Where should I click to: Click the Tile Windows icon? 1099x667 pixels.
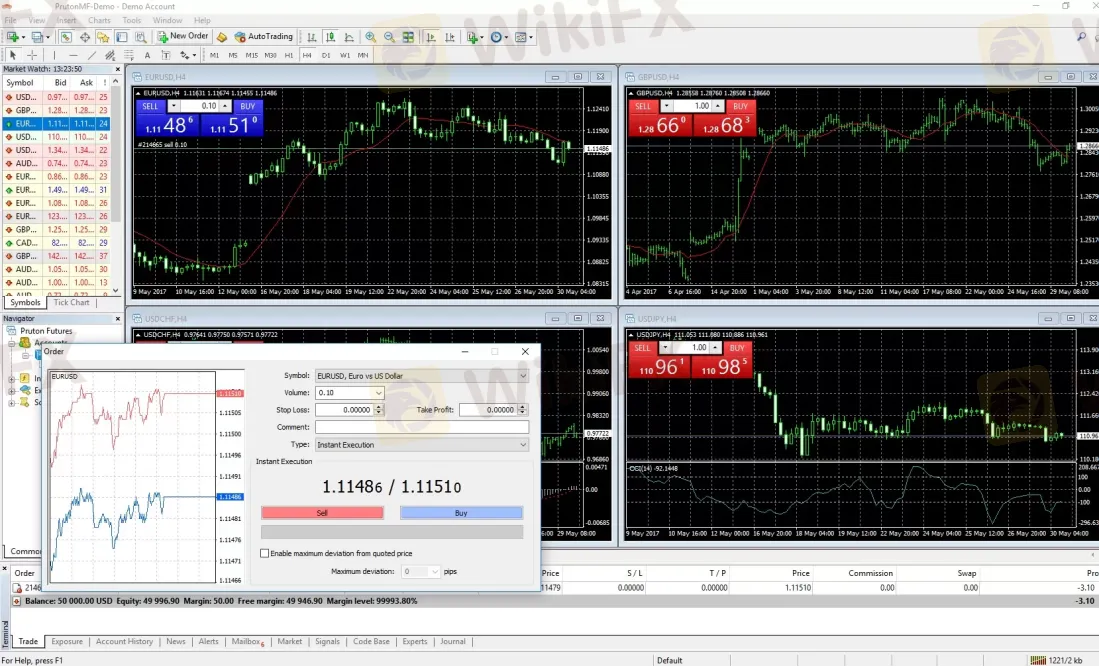tap(409, 37)
